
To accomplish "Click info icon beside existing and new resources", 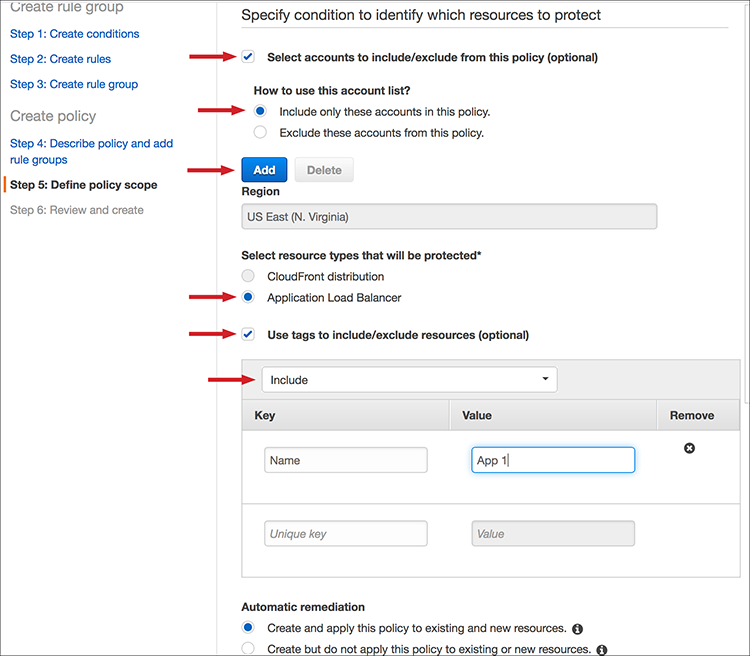I will point(578,629).
